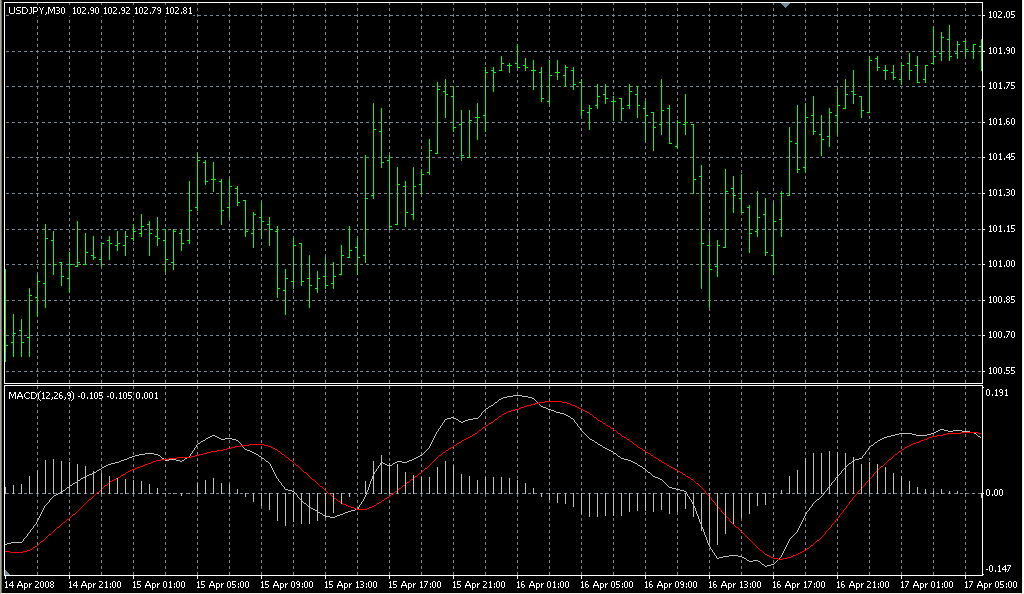Click the 16 Apr 13:00 time label
The height and width of the screenshot is (594, 1024).
click(x=735, y=584)
